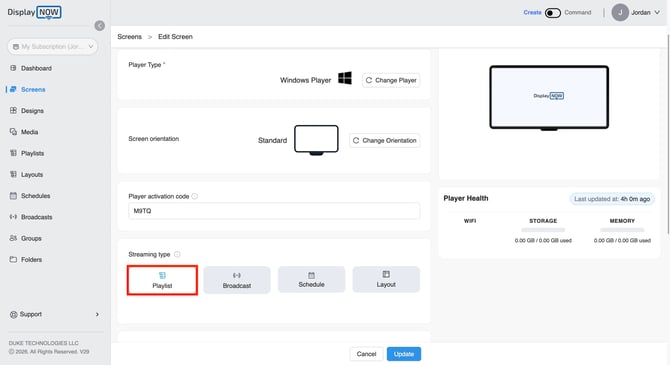
Task: Collapse the sidebar with arrow button
Action: pos(100,26)
